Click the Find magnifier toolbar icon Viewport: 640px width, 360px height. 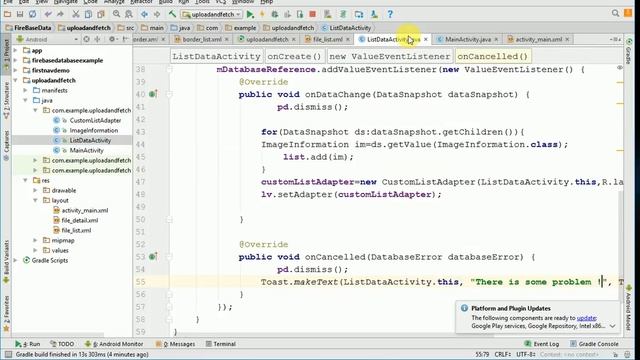pyautogui.click(x=116, y=14)
